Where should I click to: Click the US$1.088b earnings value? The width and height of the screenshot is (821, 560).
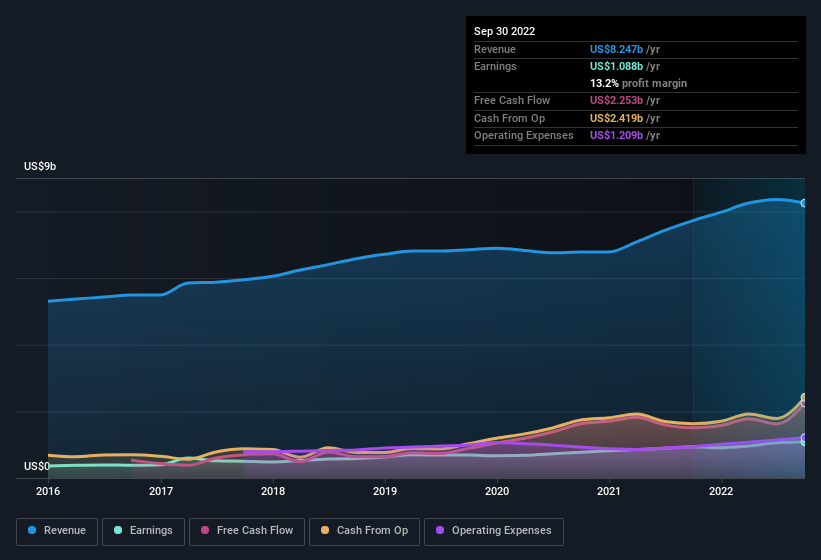click(616, 66)
